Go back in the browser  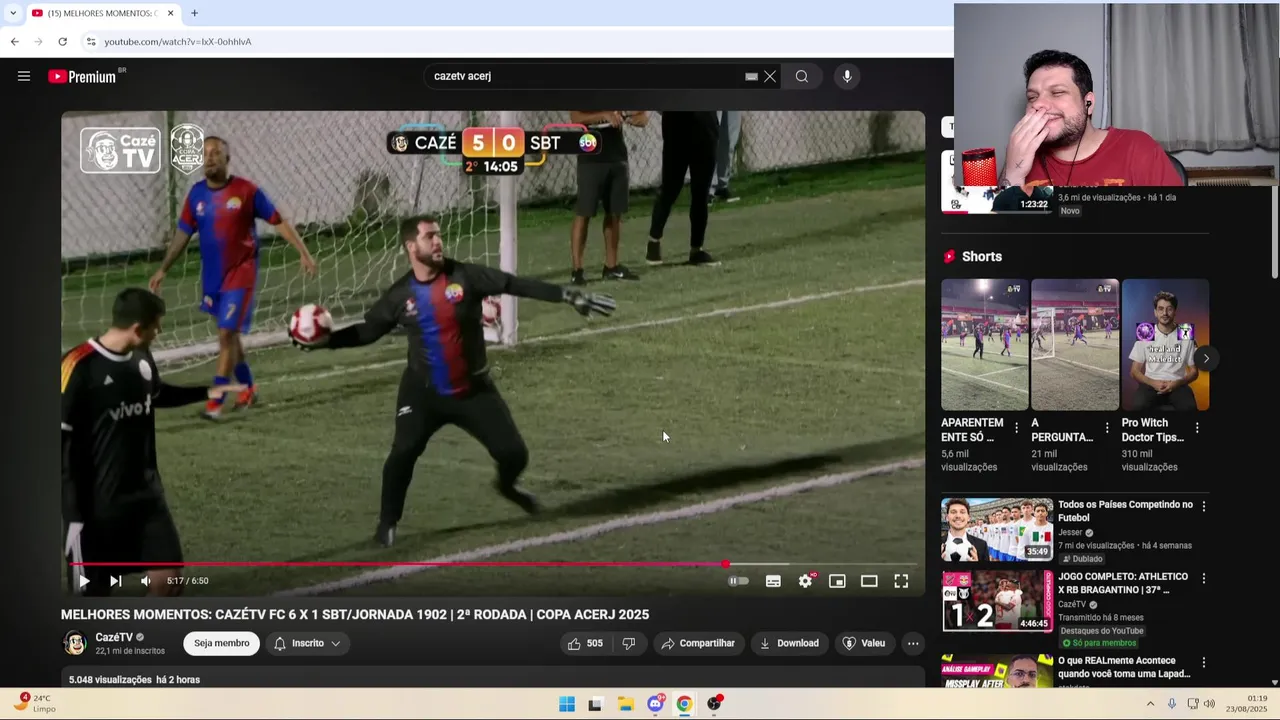(x=14, y=41)
